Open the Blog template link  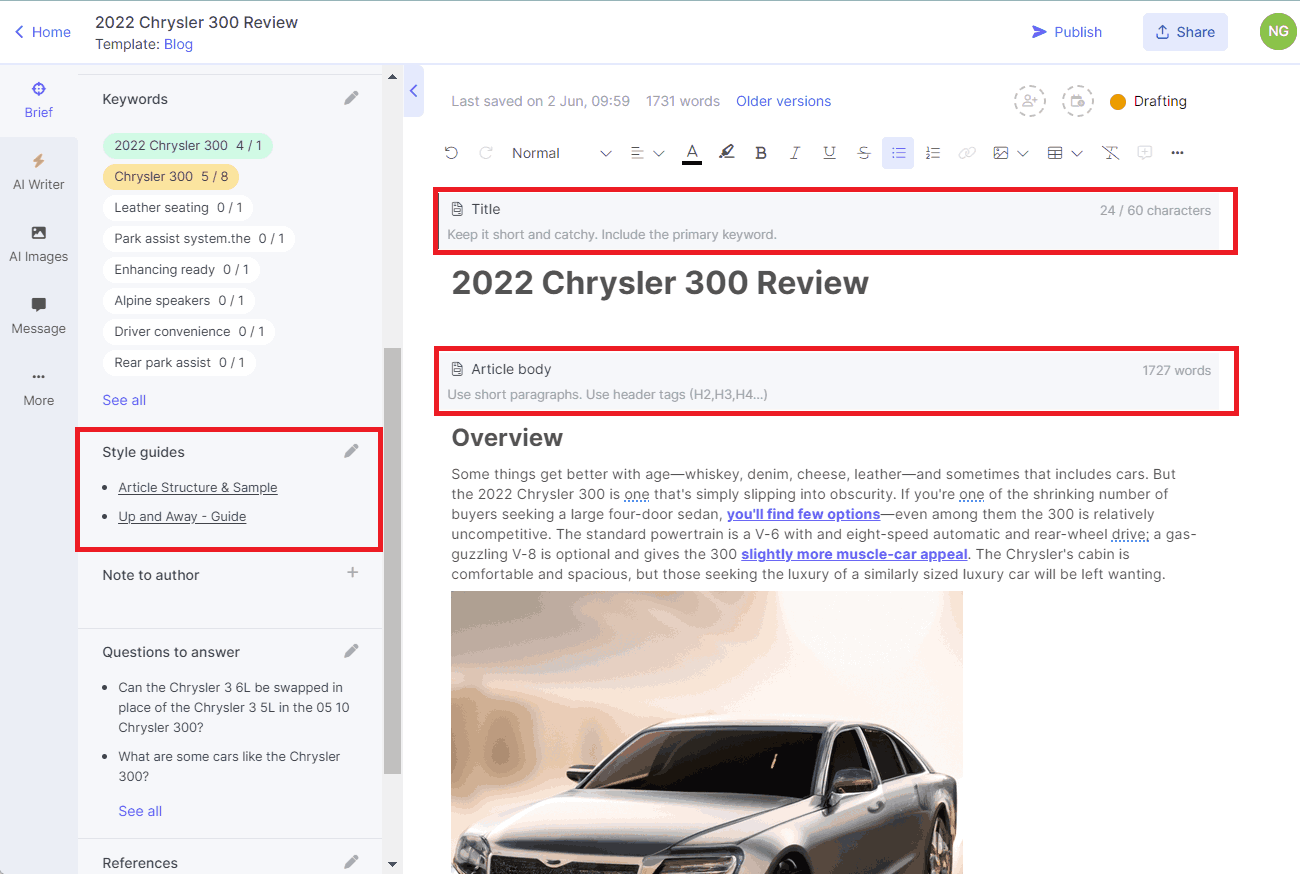178,44
